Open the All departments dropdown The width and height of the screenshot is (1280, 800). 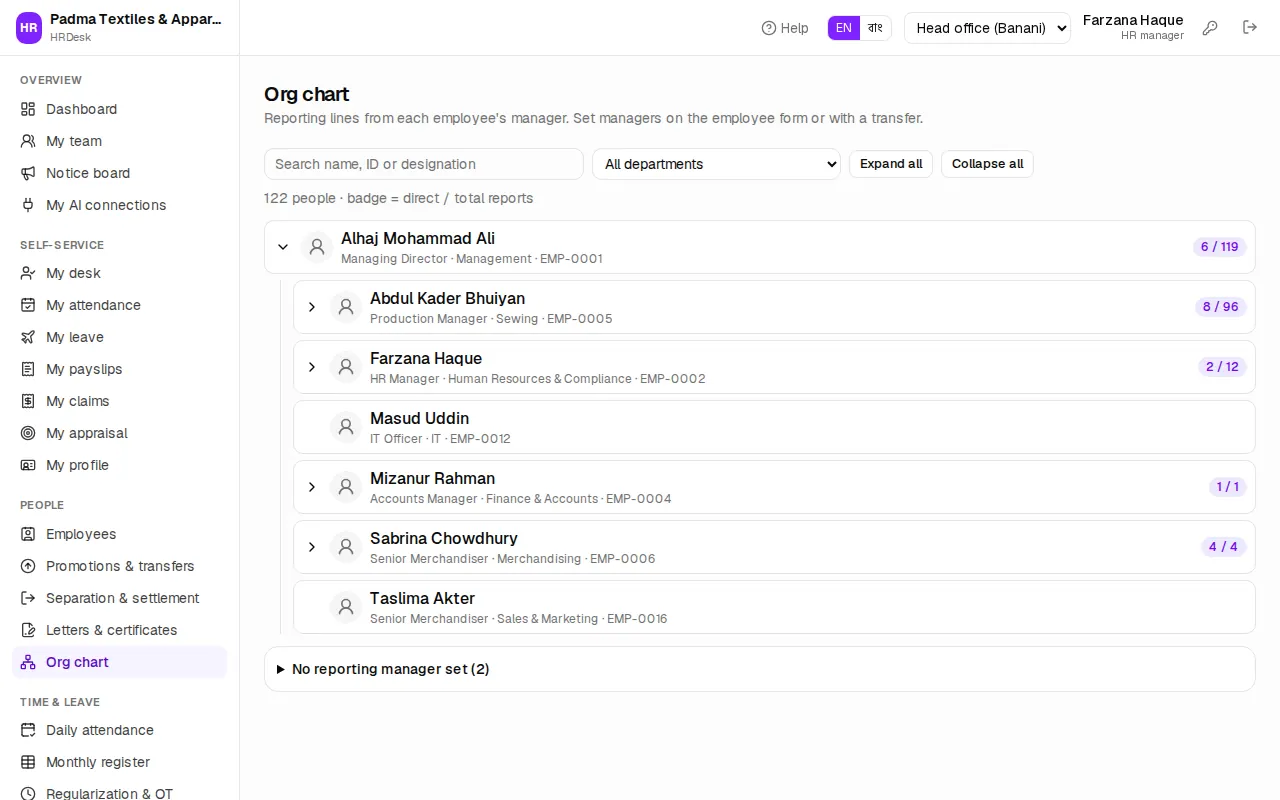[717, 164]
